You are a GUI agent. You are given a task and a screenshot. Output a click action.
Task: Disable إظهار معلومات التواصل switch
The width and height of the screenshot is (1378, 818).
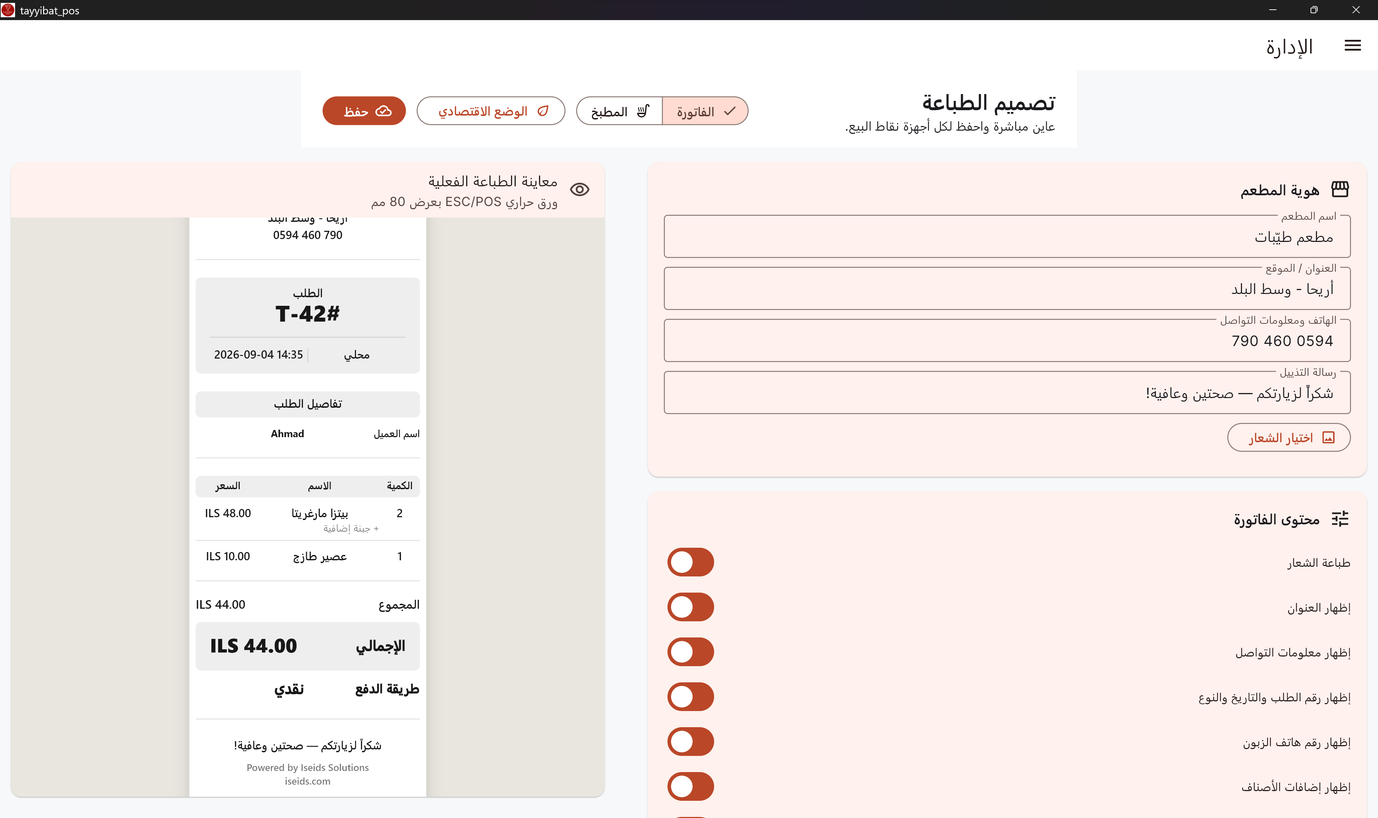pyautogui.click(x=691, y=652)
